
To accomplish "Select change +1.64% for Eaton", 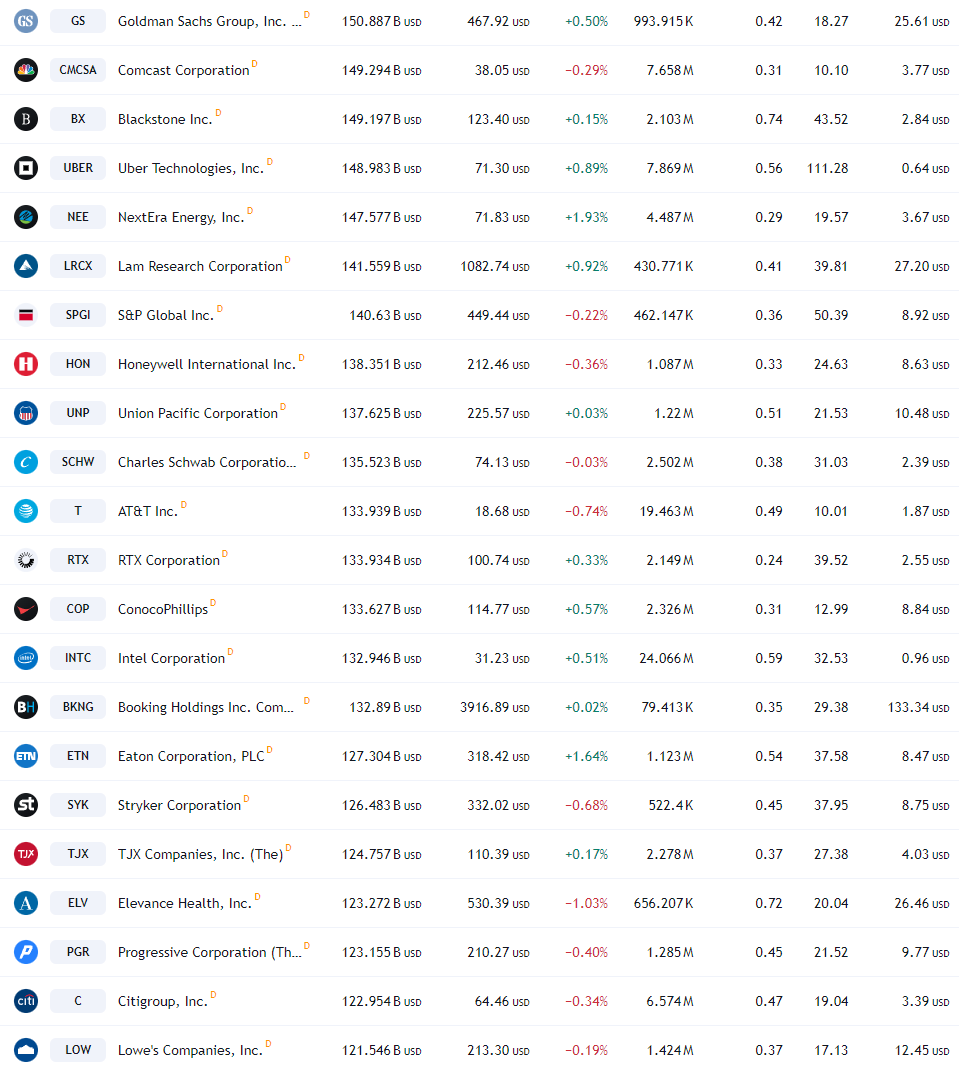I will coord(586,757).
